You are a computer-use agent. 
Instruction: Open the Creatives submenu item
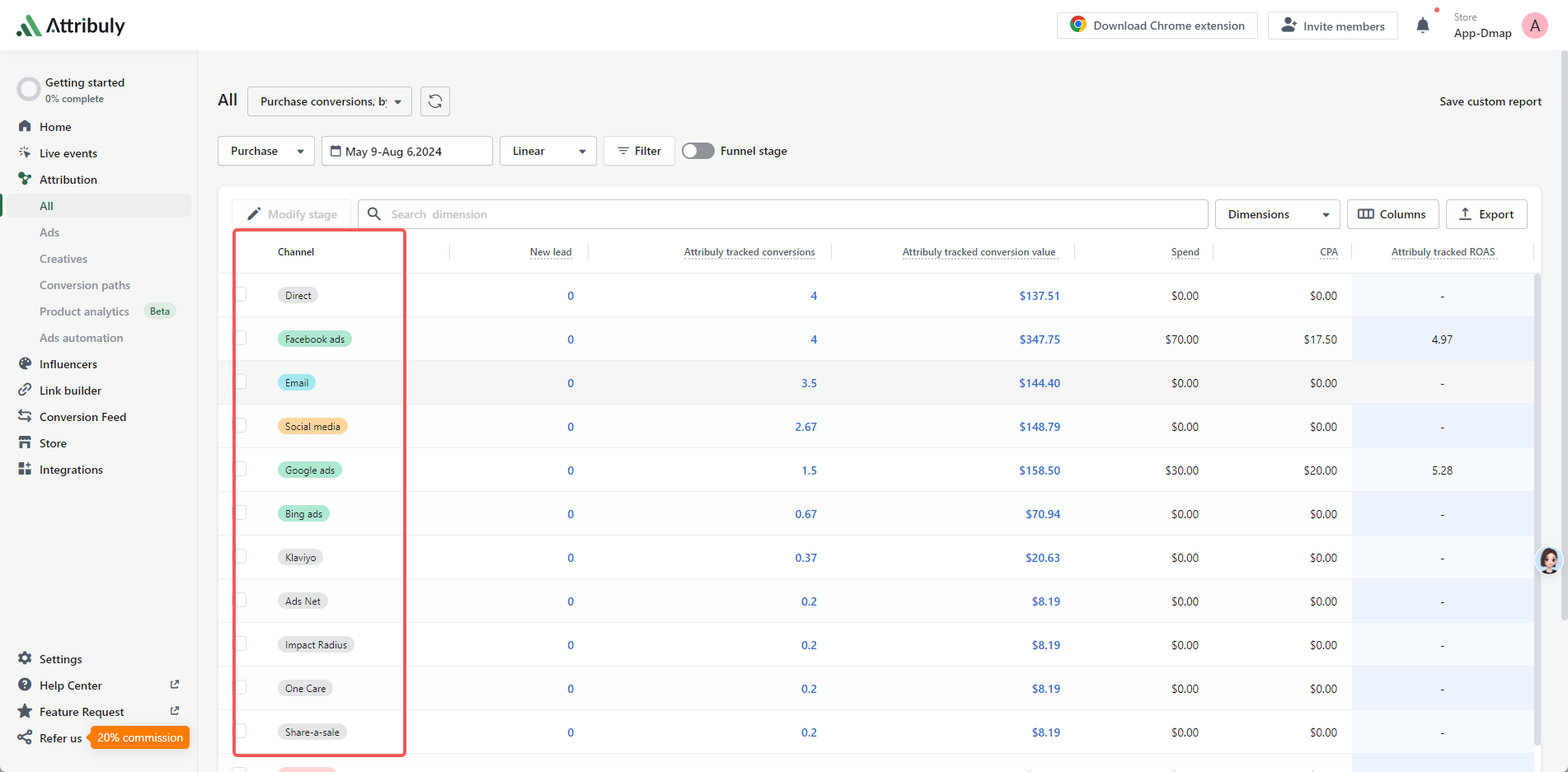tap(63, 259)
